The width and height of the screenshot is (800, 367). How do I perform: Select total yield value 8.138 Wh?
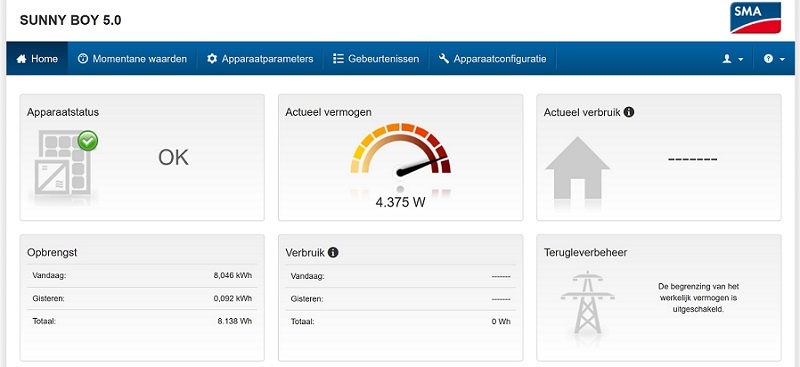coord(235,321)
